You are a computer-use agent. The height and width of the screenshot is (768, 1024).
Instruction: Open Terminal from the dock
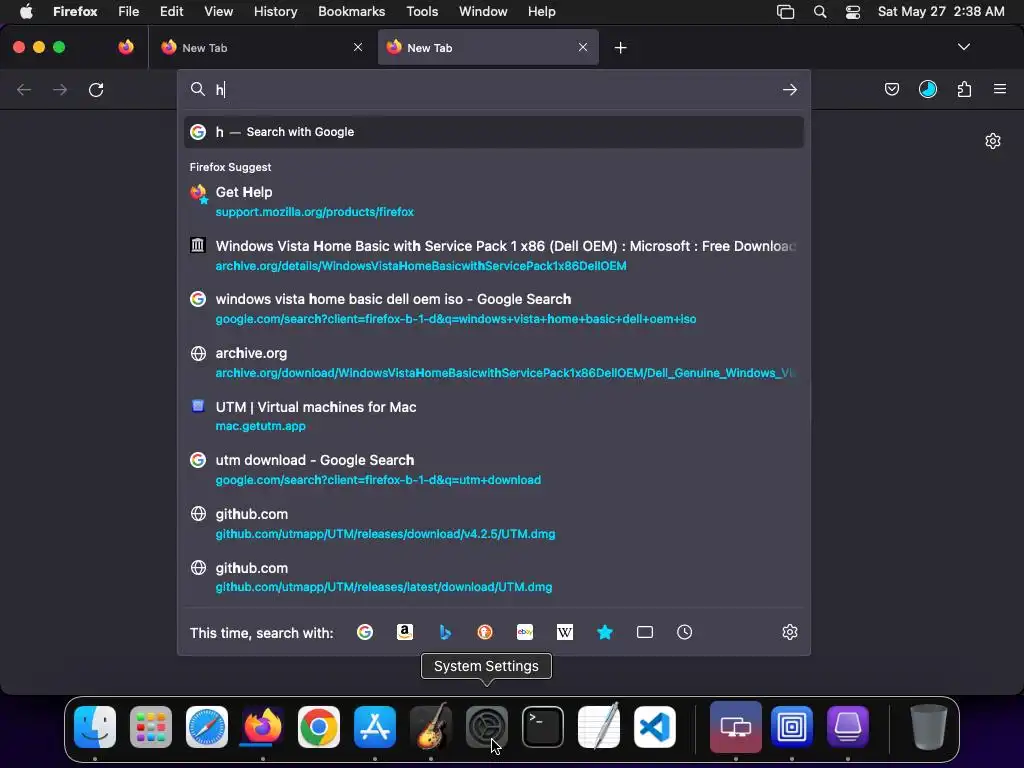pos(543,726)
